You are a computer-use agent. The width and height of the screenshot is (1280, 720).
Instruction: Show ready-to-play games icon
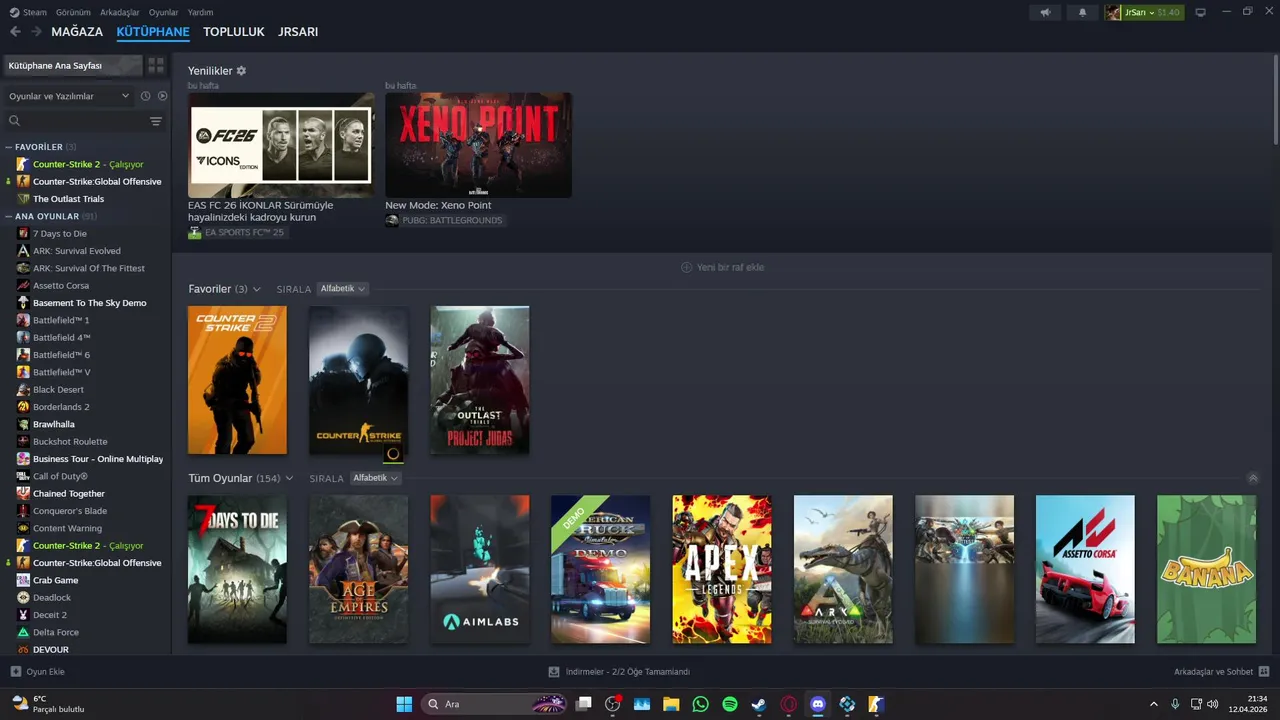[162, 96]
